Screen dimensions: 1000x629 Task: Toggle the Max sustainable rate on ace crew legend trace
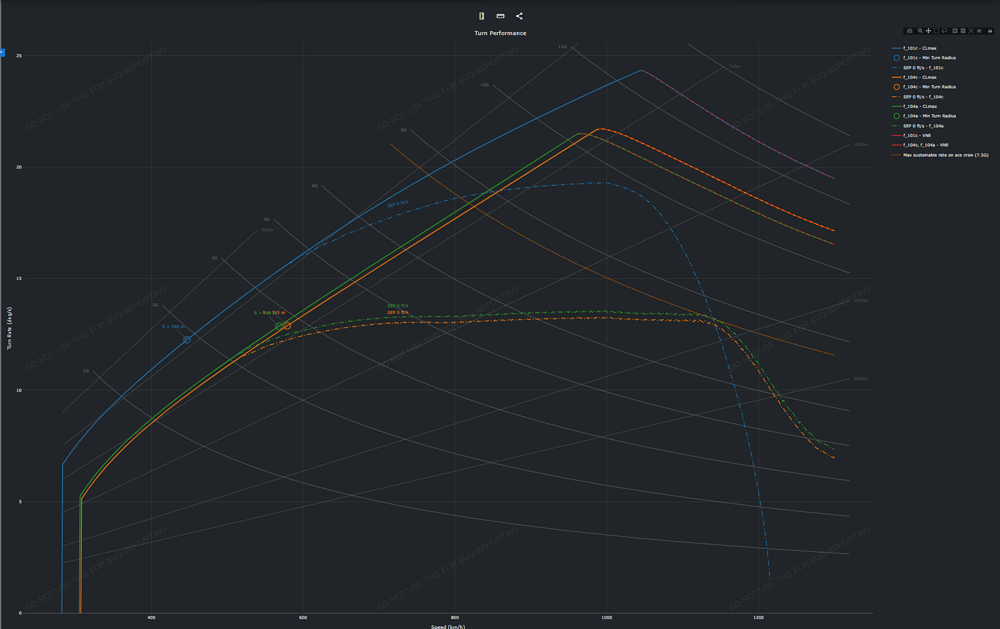tap(941, 155)
